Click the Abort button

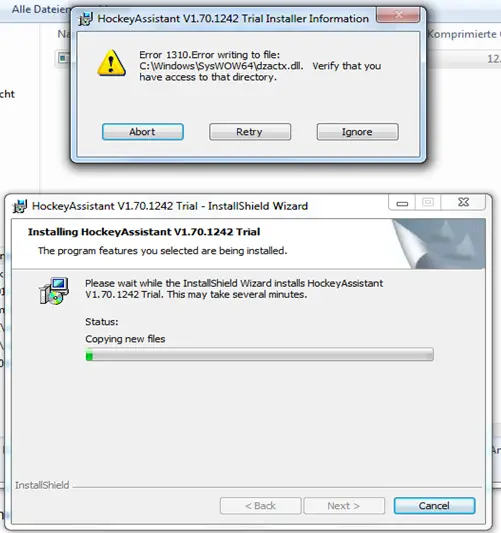tap(143, 132)
